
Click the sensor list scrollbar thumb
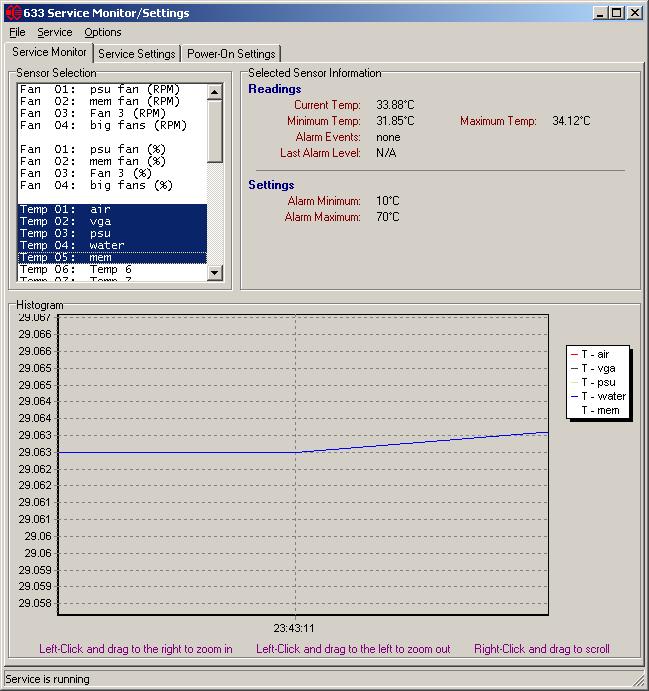[215, 130]
